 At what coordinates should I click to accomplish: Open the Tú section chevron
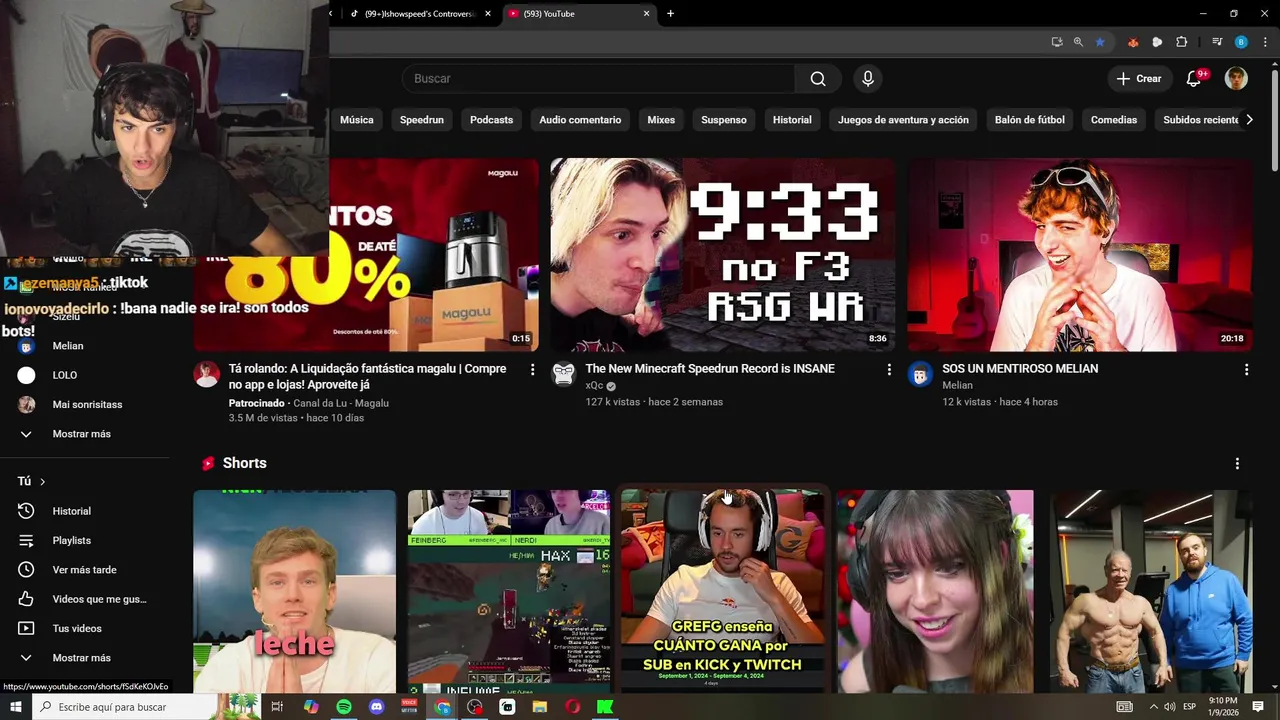pyautogui.click(x=42, y=482)
